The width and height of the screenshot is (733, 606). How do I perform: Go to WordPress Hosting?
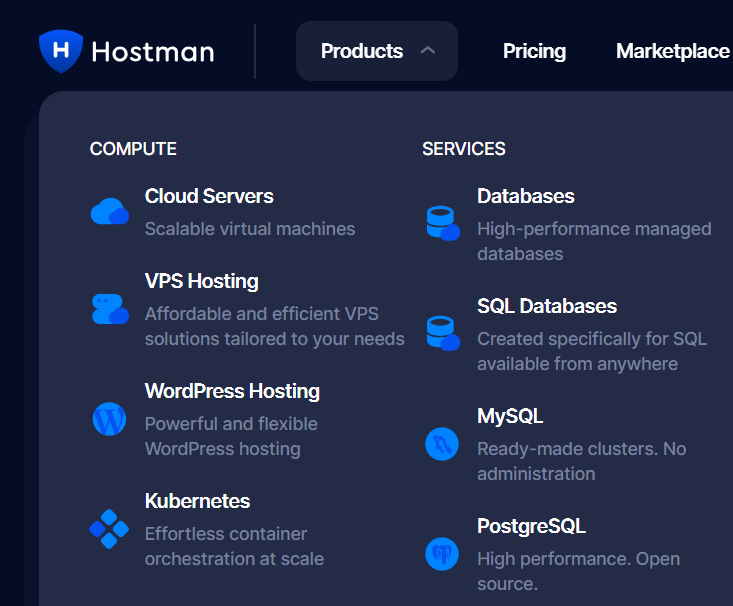232,391
